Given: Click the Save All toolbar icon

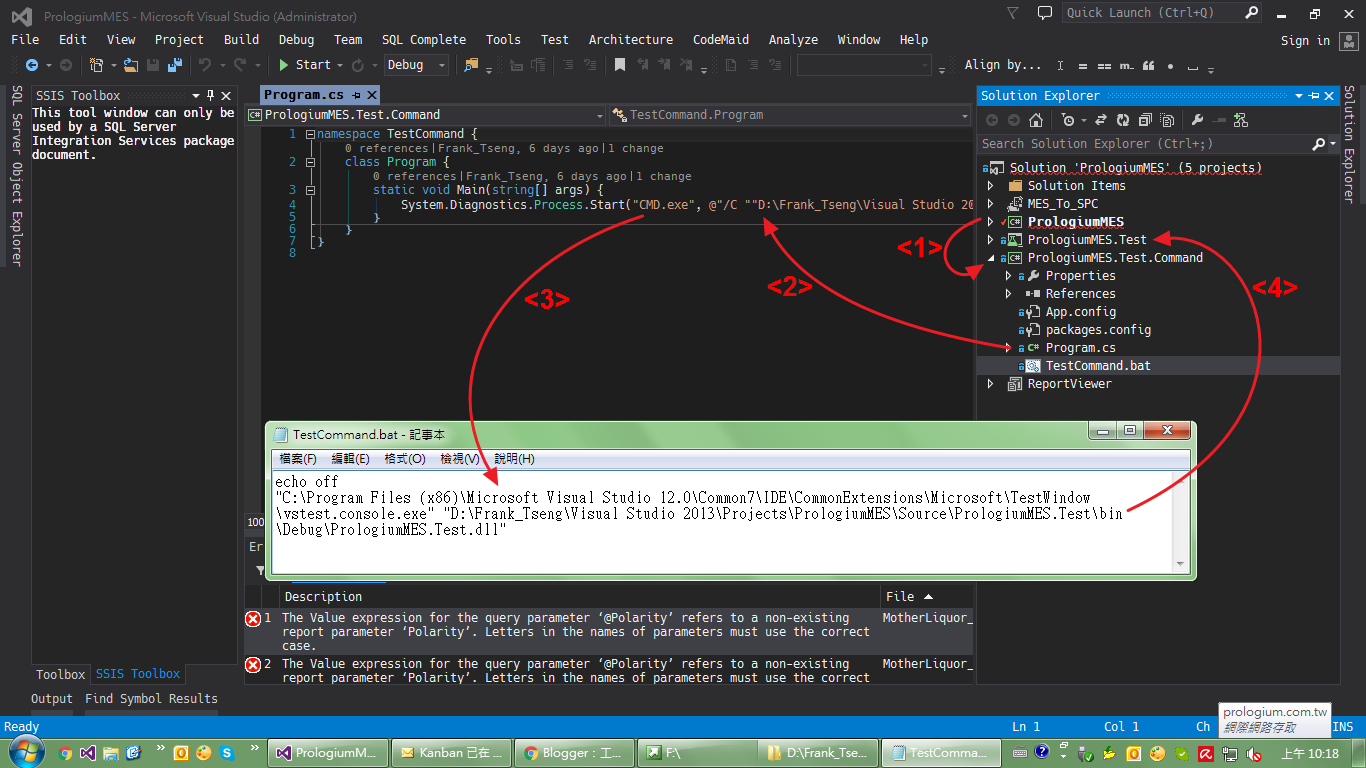Looking at the screenshot, I should tap(173, 65).
